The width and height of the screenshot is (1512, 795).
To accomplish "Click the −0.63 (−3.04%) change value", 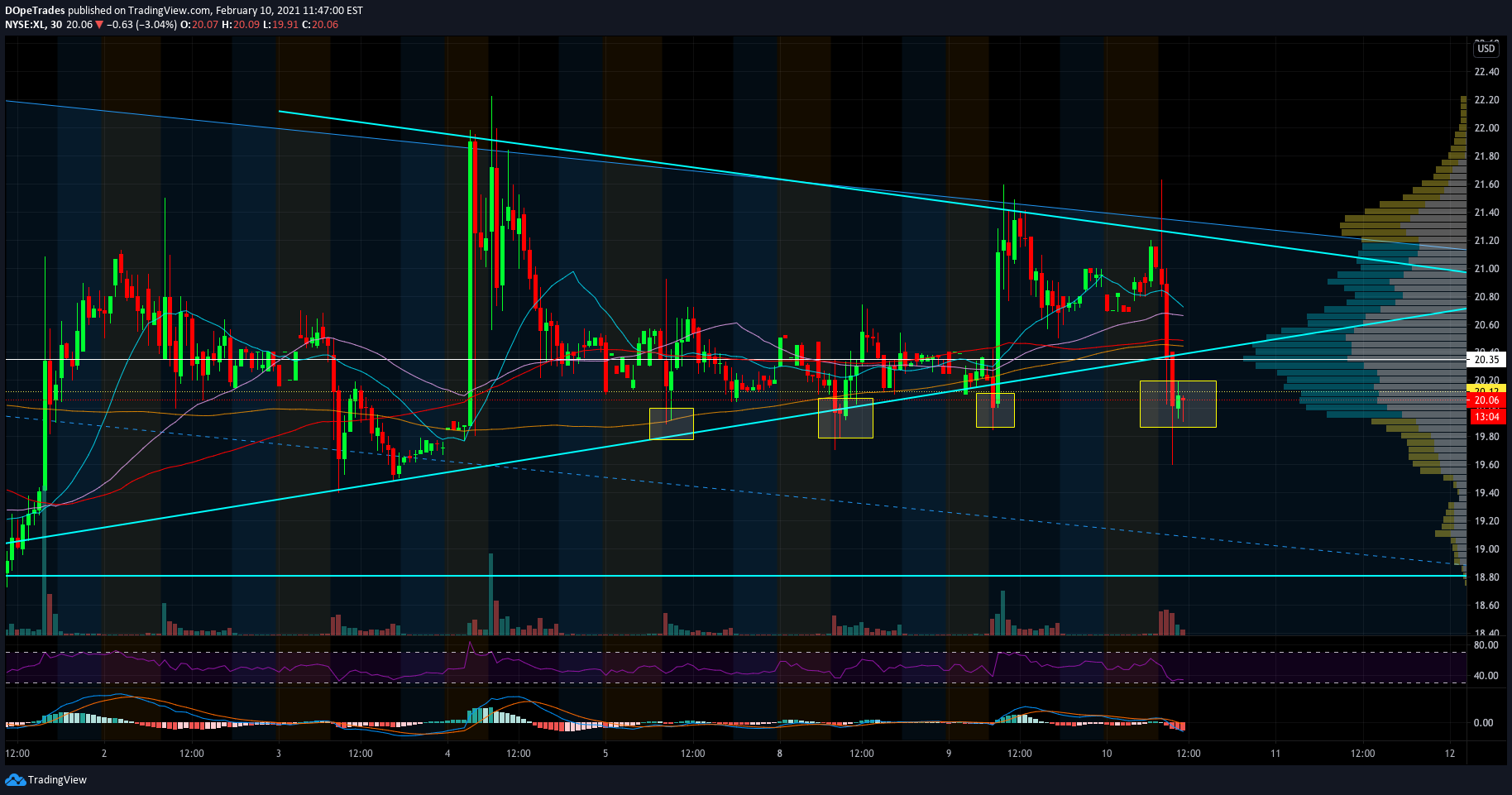I will (x=141, y=25).
